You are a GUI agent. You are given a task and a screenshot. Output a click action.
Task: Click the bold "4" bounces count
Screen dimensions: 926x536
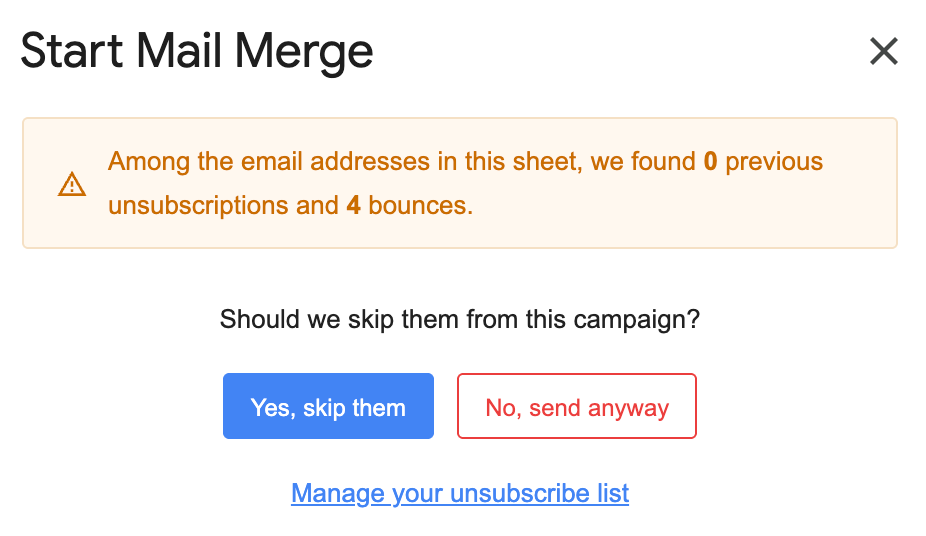coord(353,206)
